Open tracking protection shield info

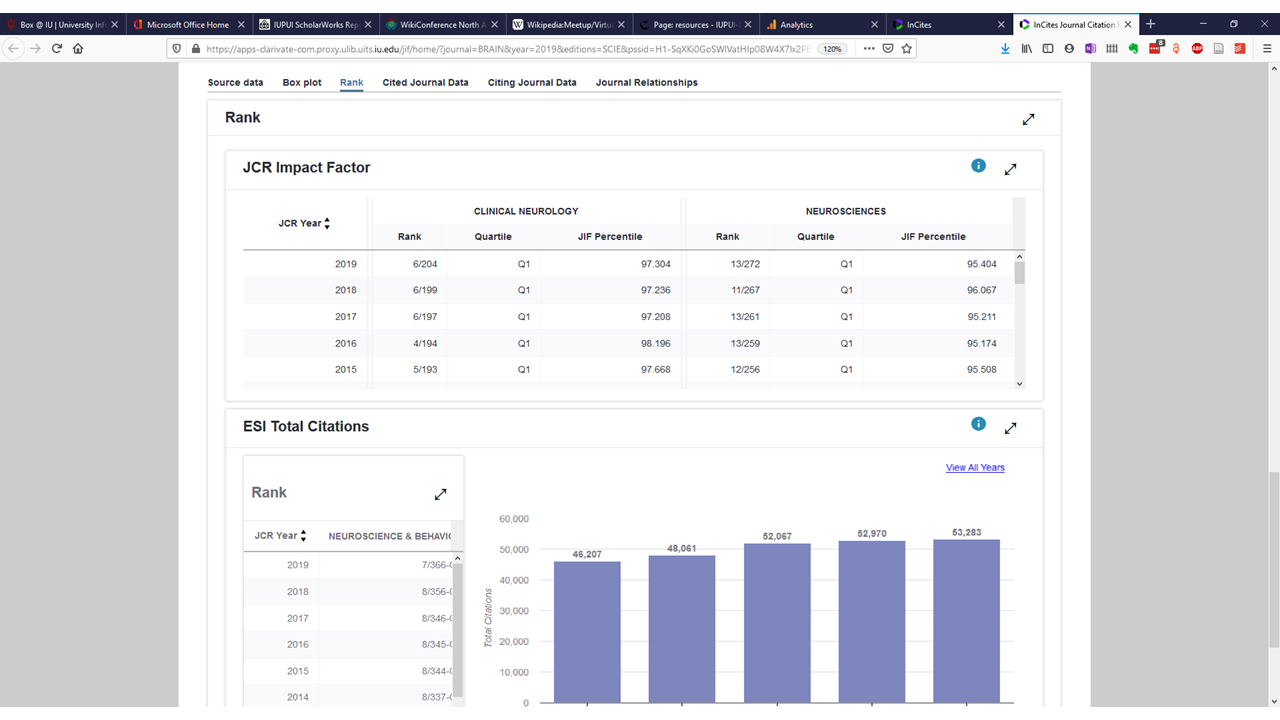178,48
